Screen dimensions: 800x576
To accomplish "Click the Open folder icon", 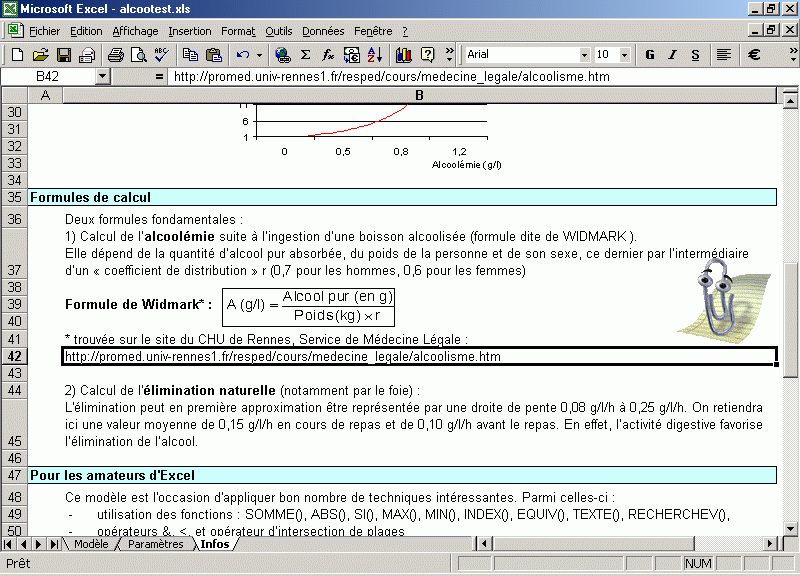I will [40, 55].
